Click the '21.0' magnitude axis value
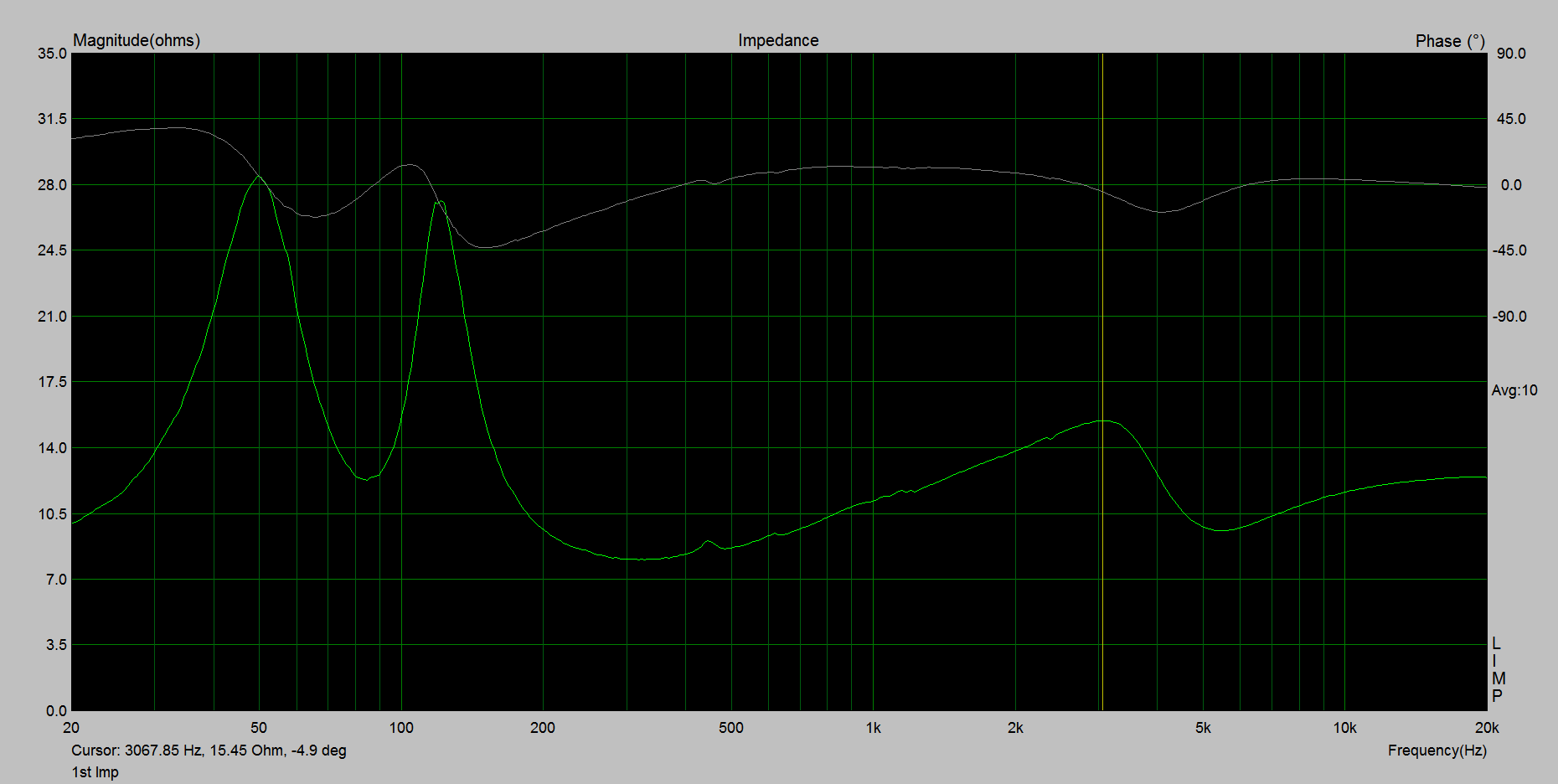1558x784 pixels. [52, 317]
